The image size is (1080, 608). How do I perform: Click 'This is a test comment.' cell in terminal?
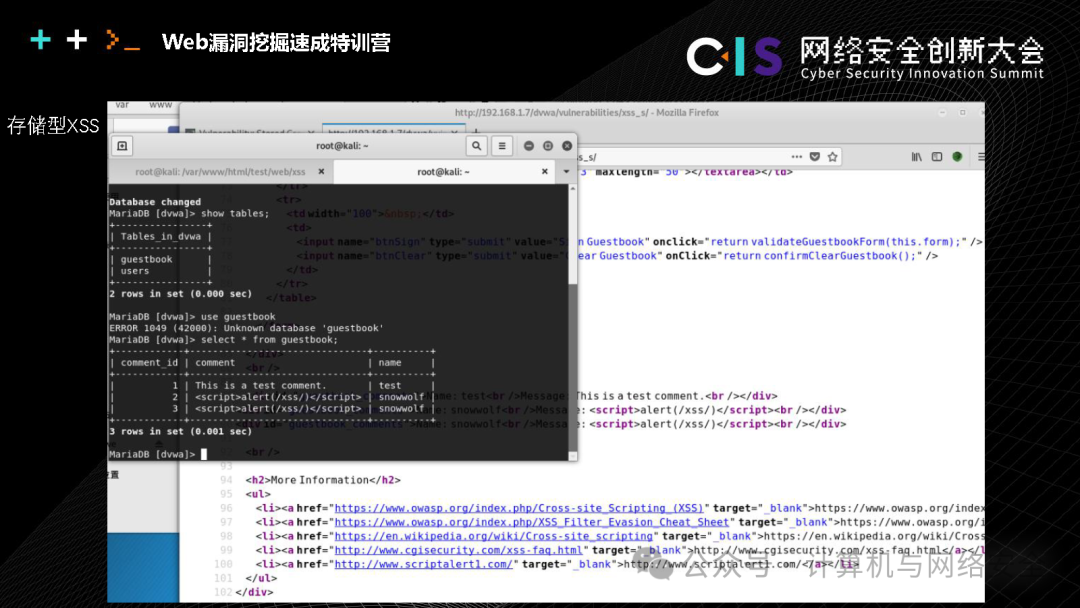click(260, 386)
